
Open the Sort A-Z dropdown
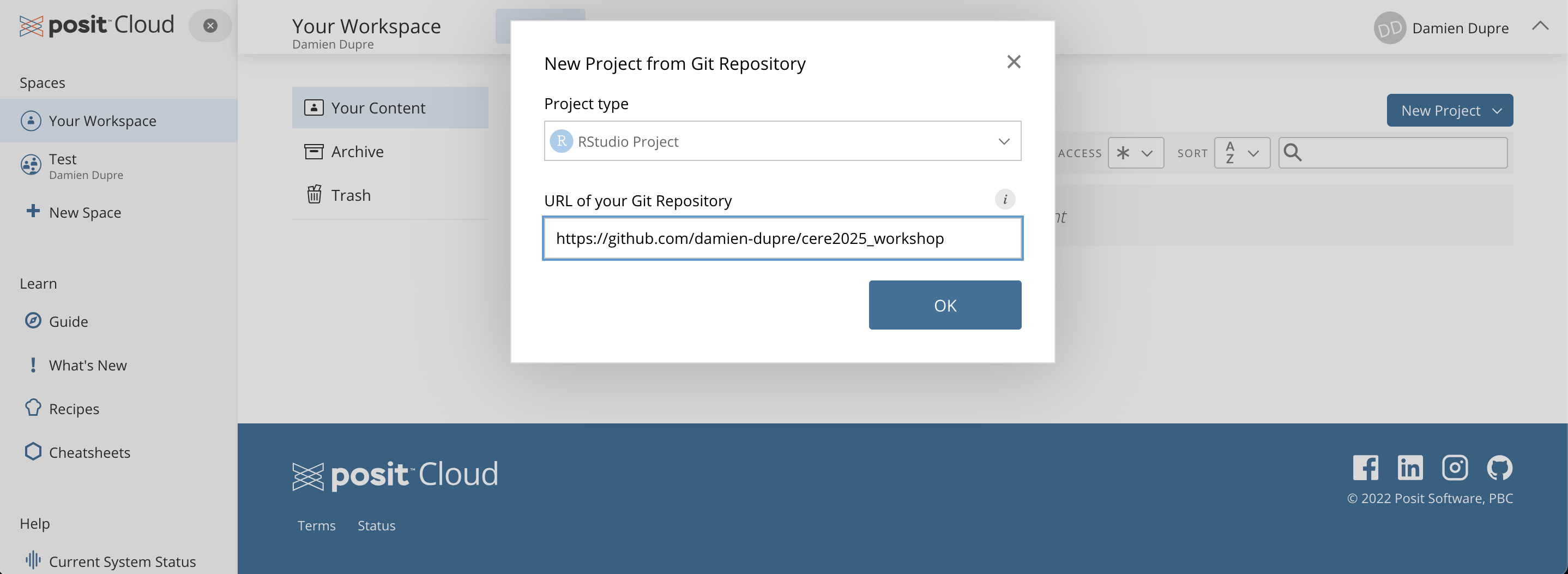[1242, 153]
